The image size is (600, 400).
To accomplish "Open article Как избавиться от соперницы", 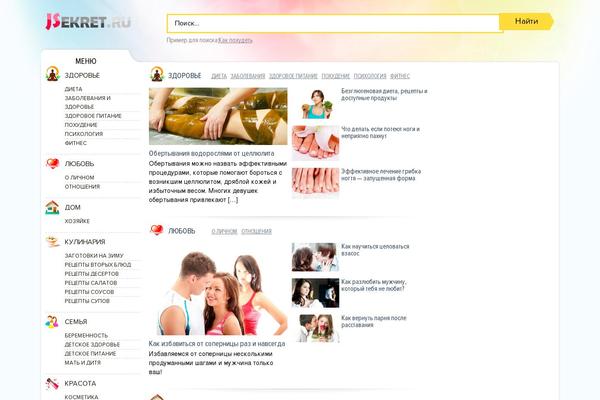I will click(217, 344).
